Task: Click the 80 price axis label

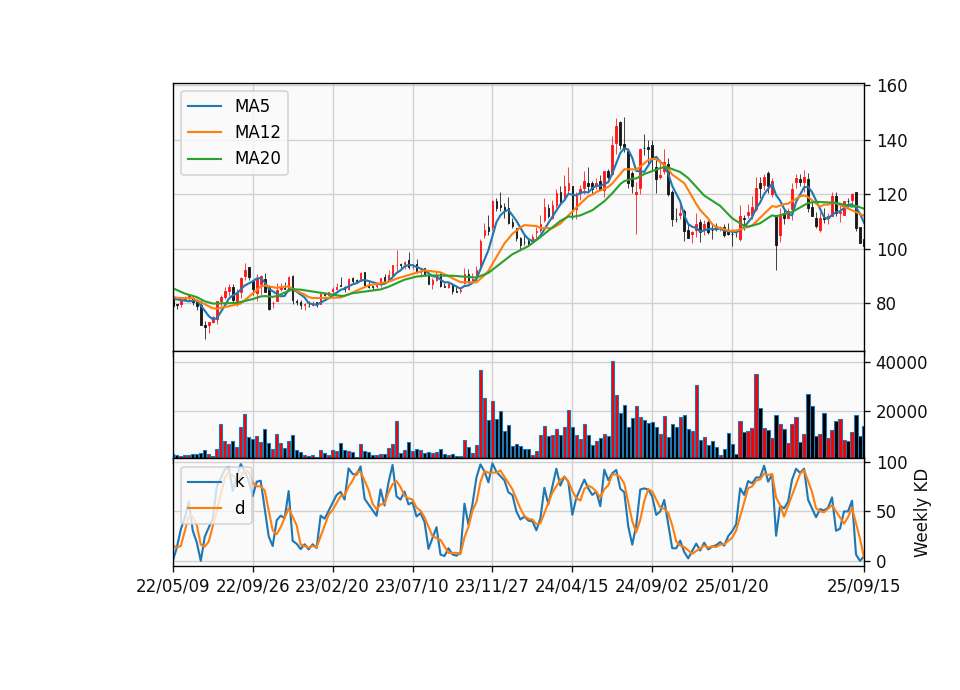Action: pos(887,304)
